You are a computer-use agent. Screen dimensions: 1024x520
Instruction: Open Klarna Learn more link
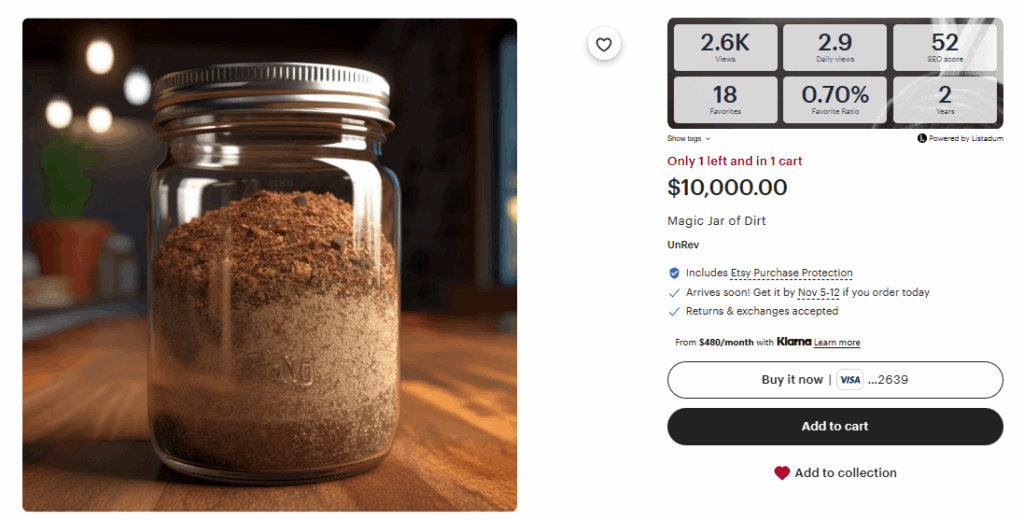tap(837, 343)
